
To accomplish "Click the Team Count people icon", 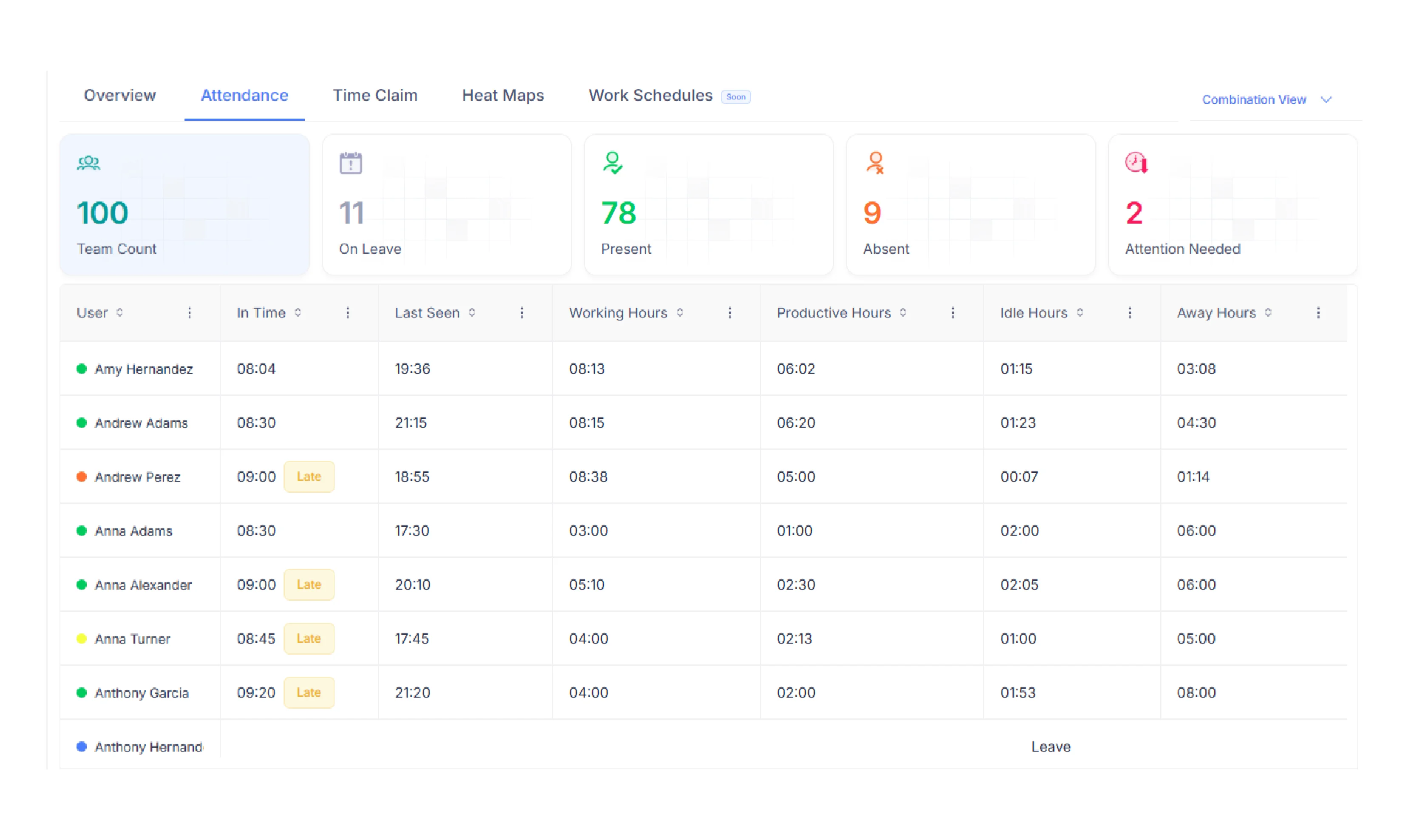I will (89, 163).
